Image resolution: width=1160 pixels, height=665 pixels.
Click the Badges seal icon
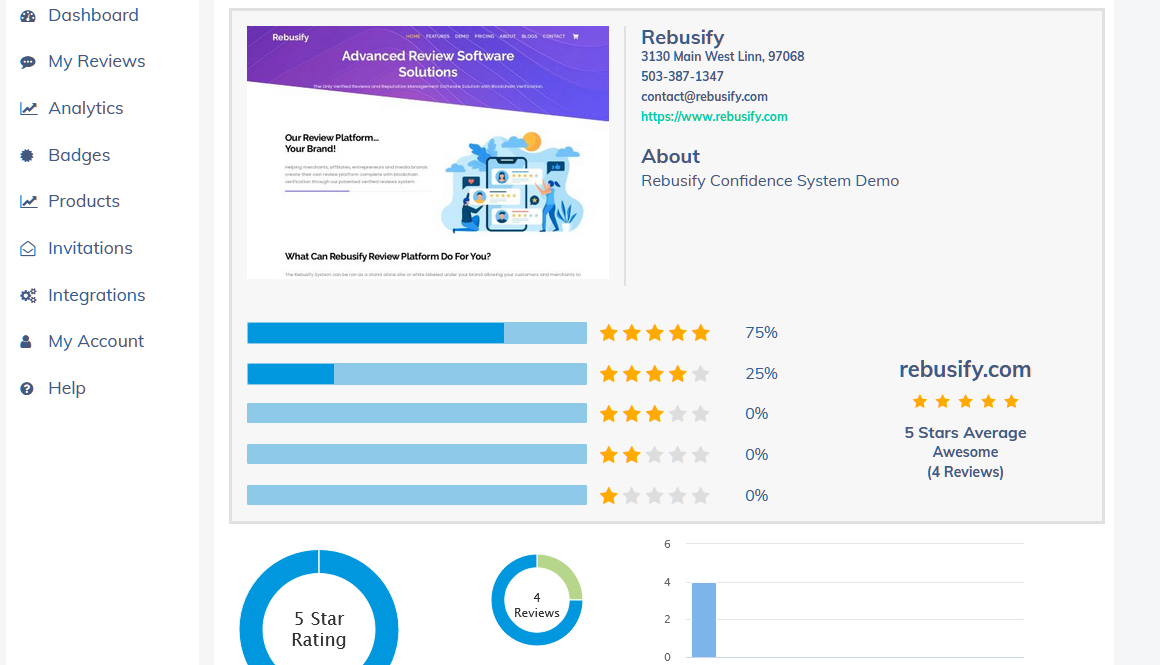pyautogui.click(x=27, y=155)
